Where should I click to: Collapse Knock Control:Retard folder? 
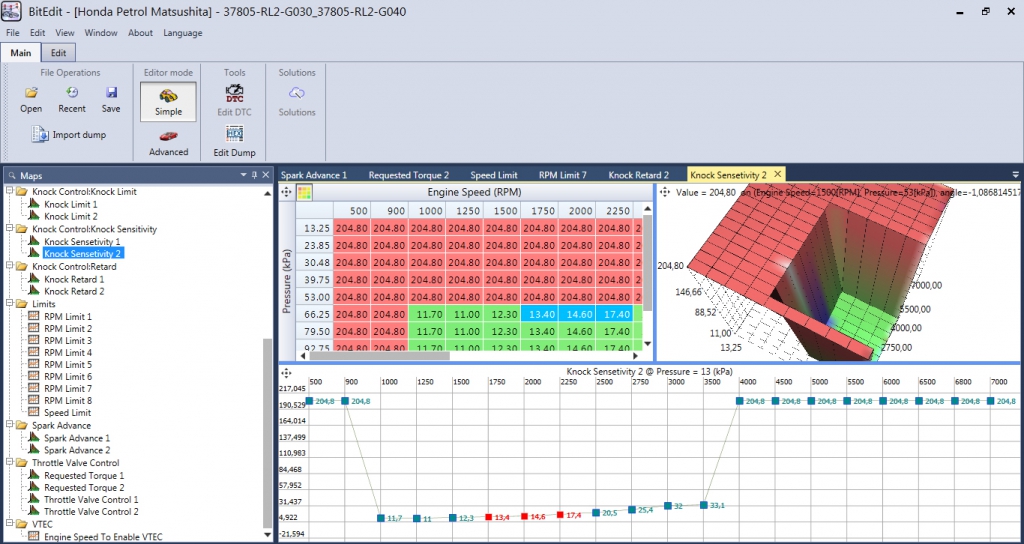9,266
